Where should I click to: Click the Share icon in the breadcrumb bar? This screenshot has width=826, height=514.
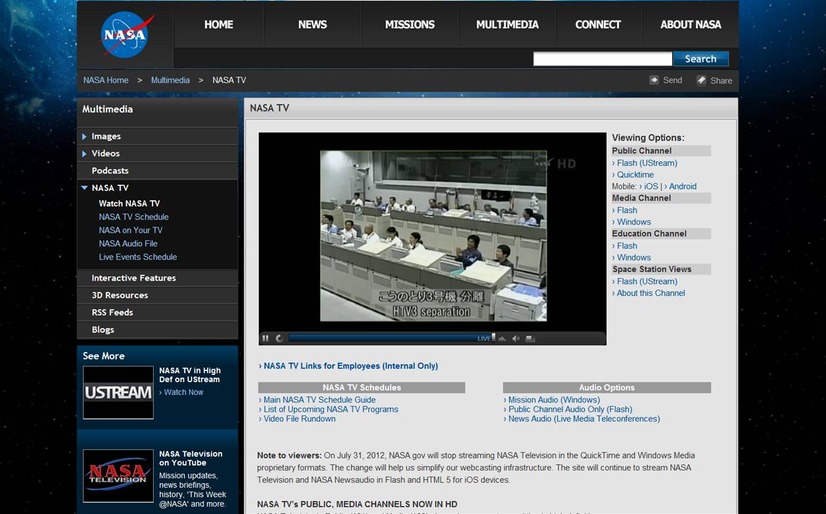click(701, 80)
